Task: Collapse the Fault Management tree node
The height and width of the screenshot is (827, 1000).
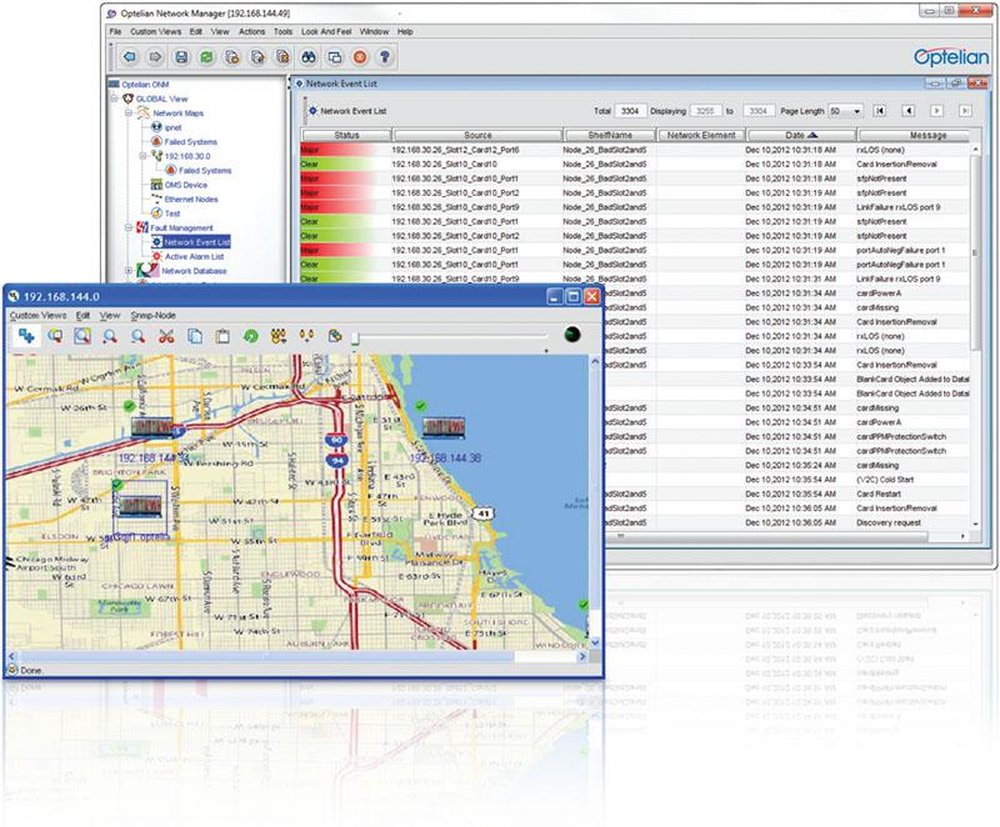Action: [129, 228]
